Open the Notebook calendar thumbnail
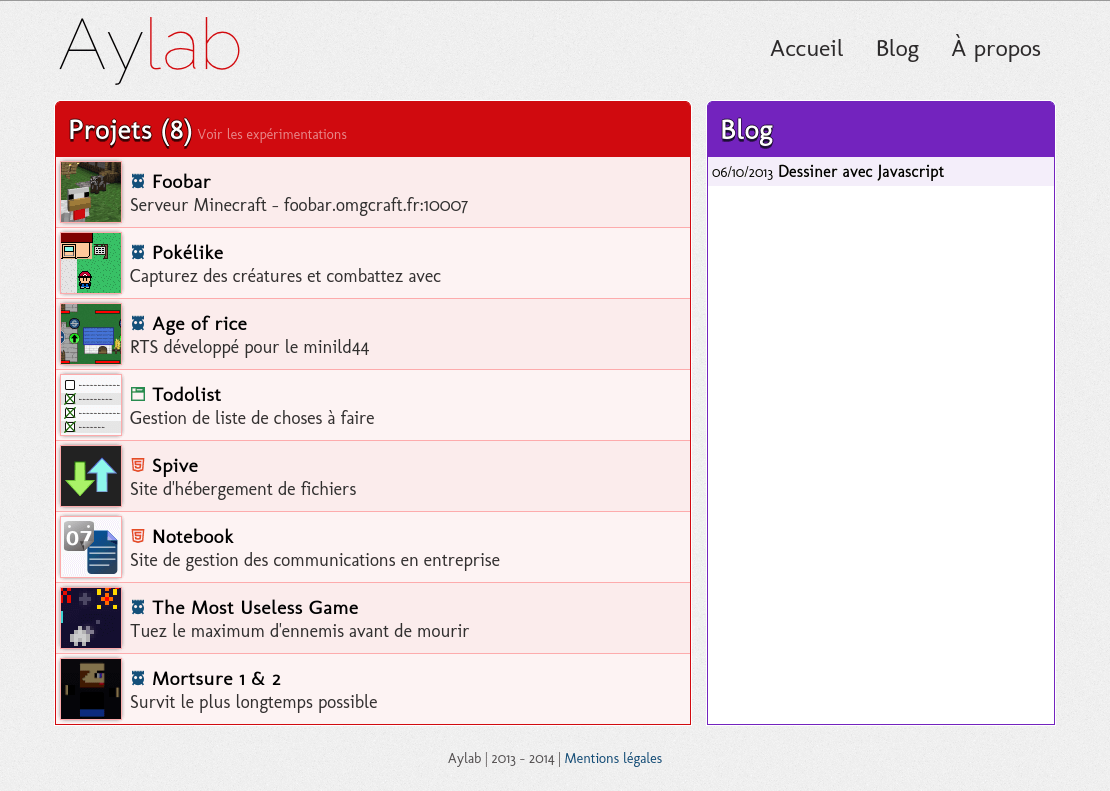This screenshot has height=791, width=1110. 91,547
